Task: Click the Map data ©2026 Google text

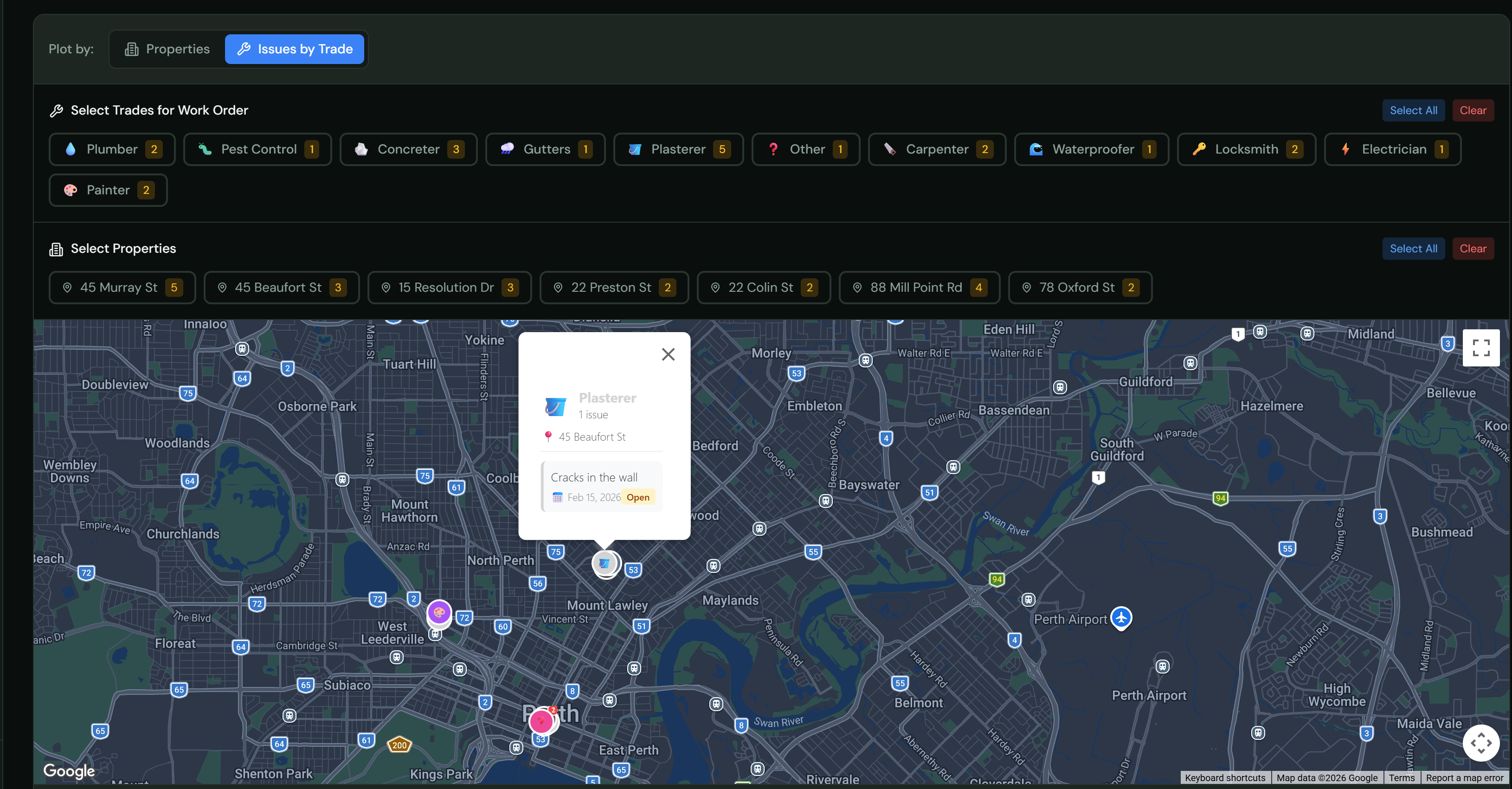Action: pos(1326,778)
